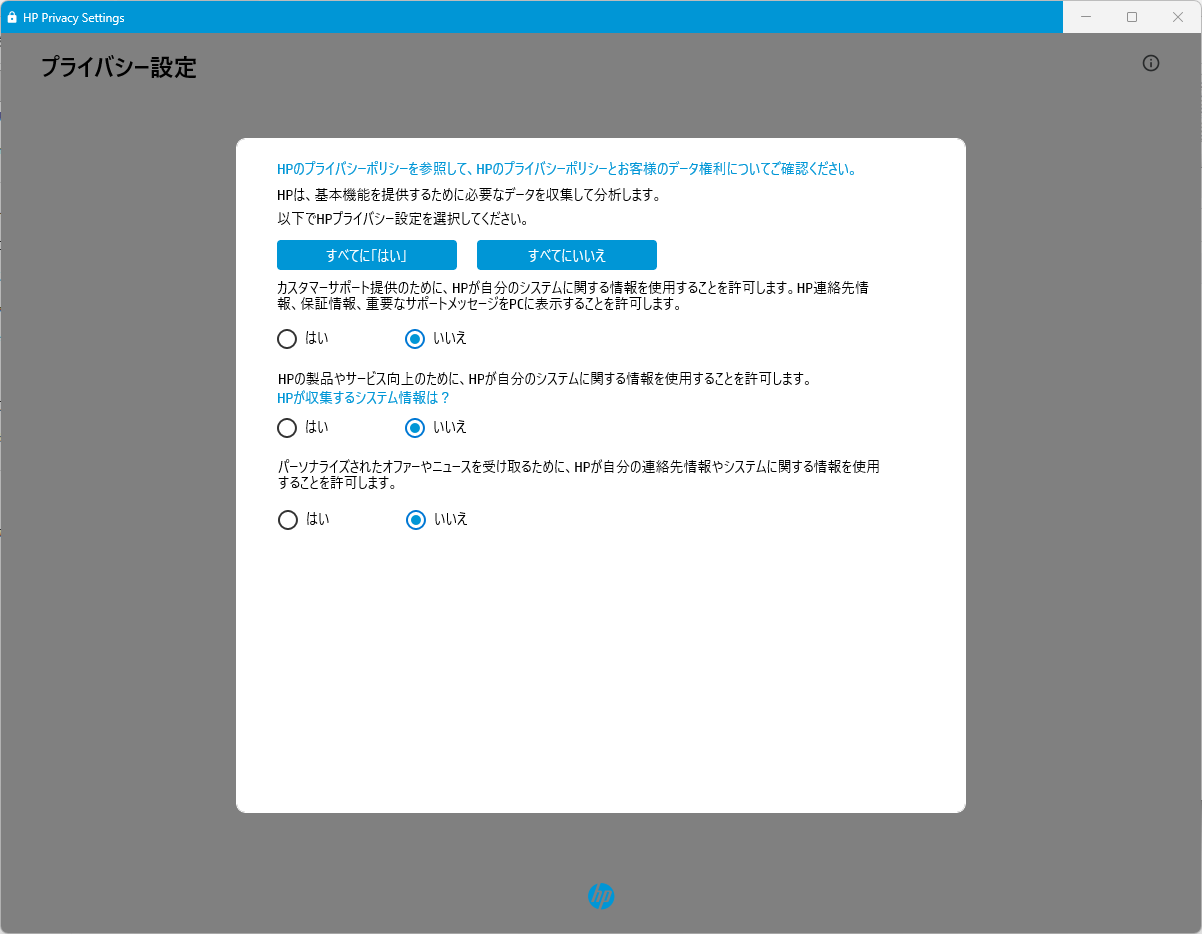
Task: Choose いいえ for product and service improvement
Action: [x=415, y=428]
